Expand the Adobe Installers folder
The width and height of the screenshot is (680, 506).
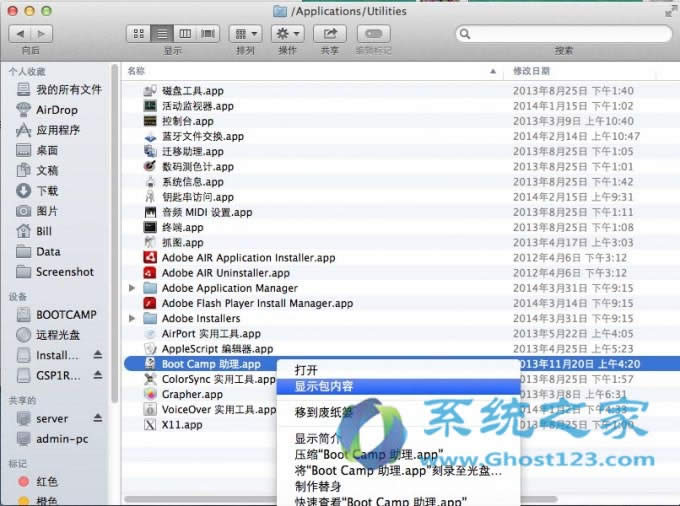133,318
